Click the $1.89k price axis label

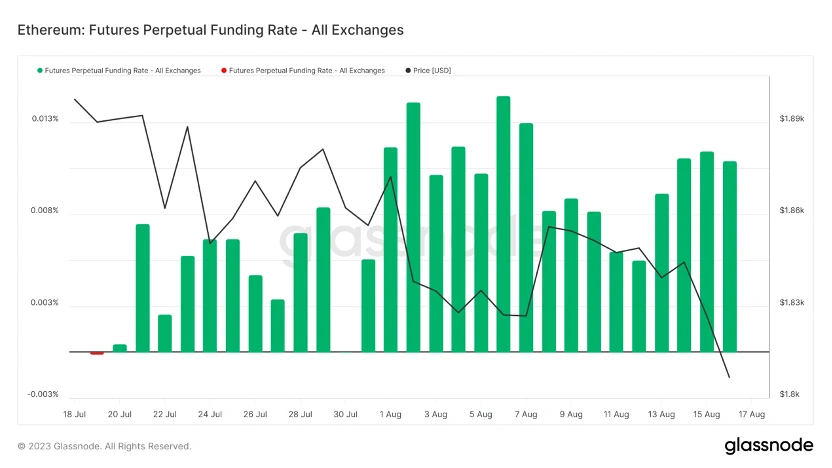[791, 119]
